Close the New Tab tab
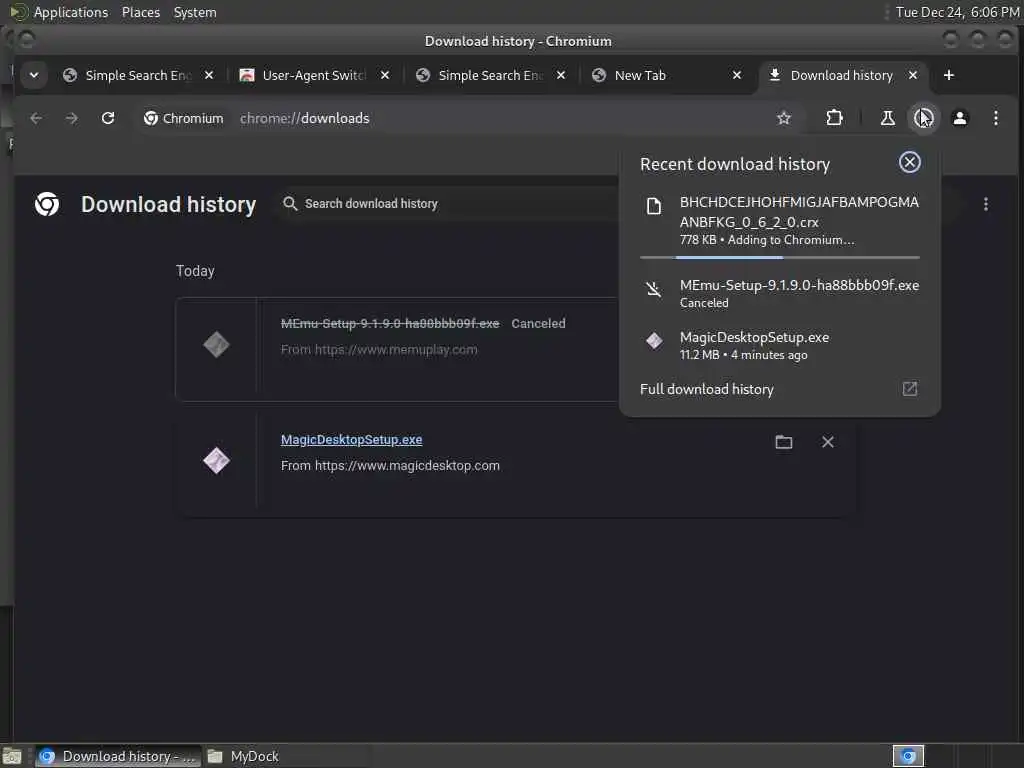Viewport: 1024px width, 768px height. coord(737,76)
